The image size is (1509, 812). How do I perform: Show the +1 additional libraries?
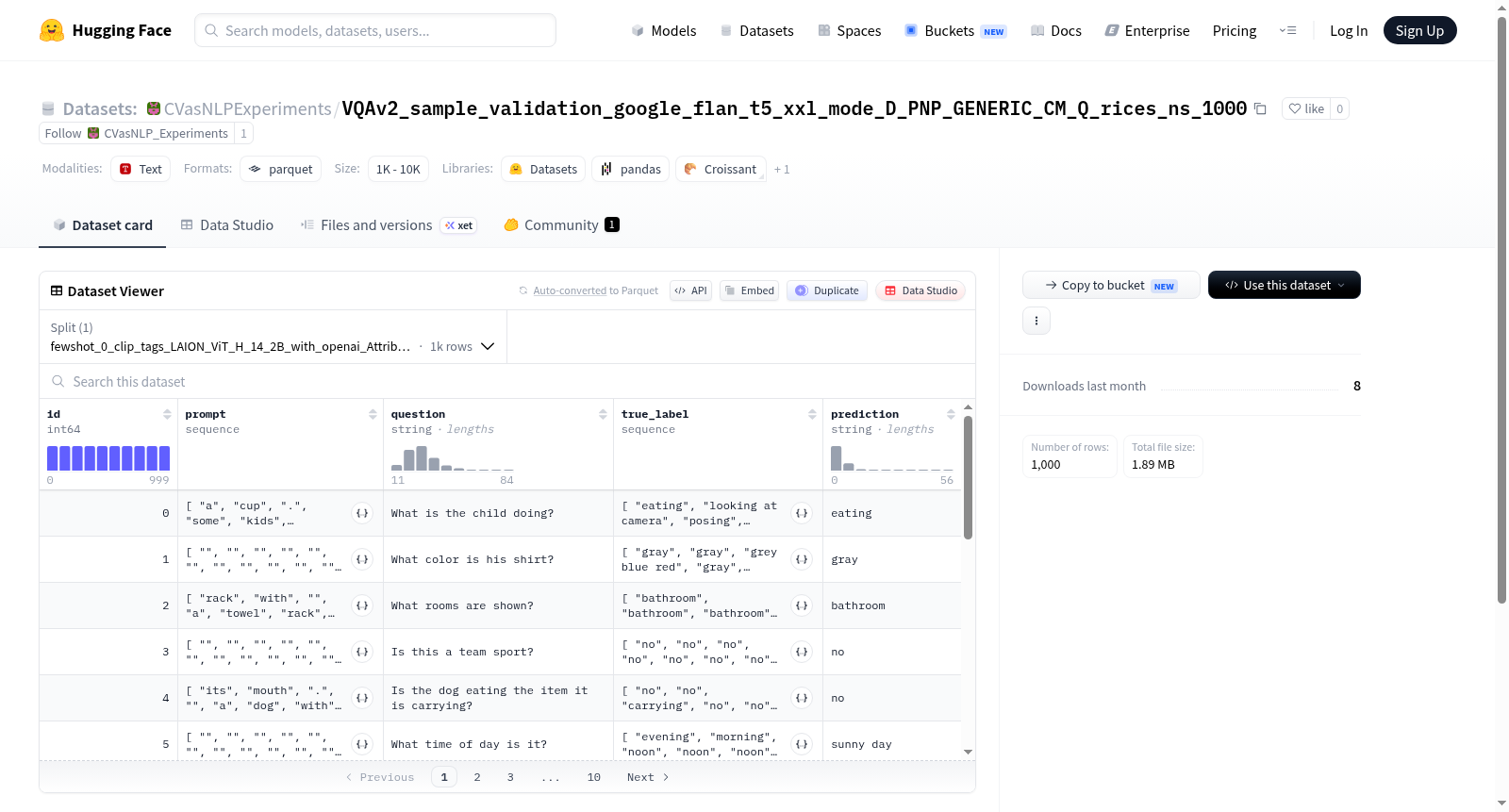782,170
